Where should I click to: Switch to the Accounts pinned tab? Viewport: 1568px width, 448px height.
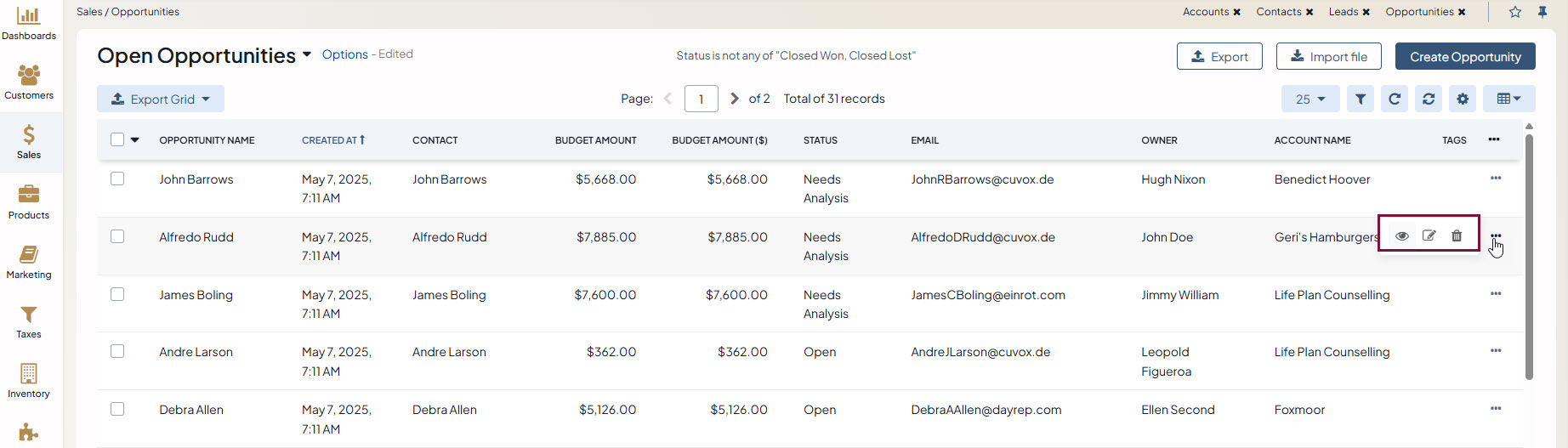point(1205,12)
